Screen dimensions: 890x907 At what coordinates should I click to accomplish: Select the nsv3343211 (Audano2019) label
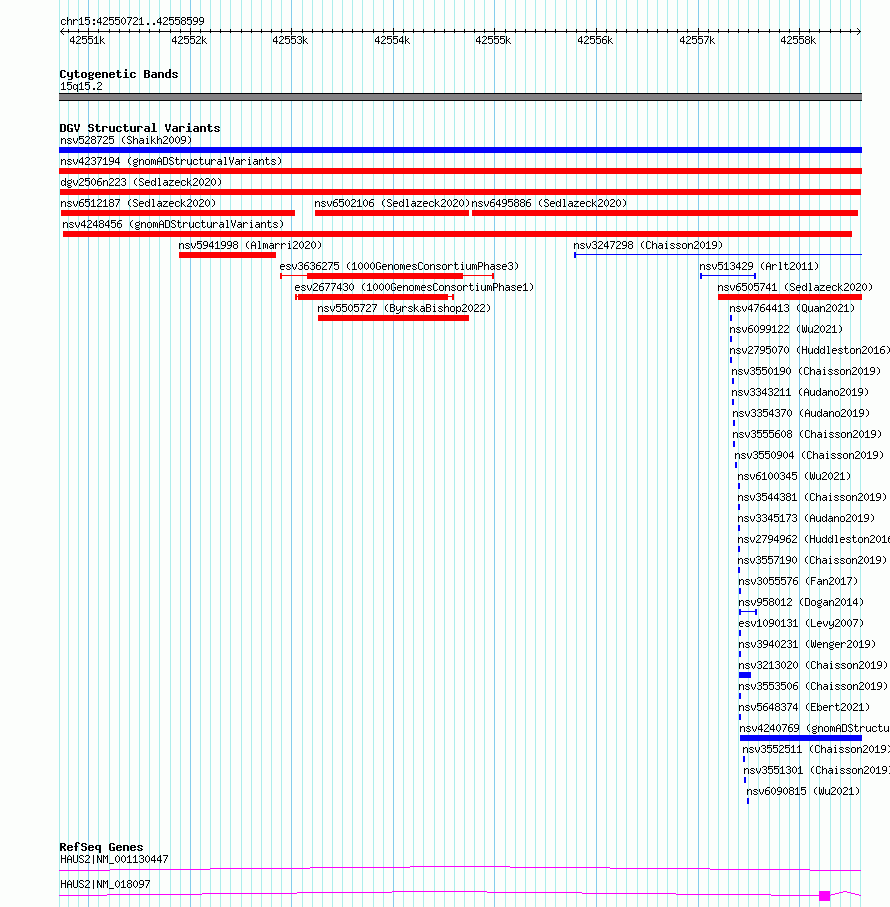(800, 392)
